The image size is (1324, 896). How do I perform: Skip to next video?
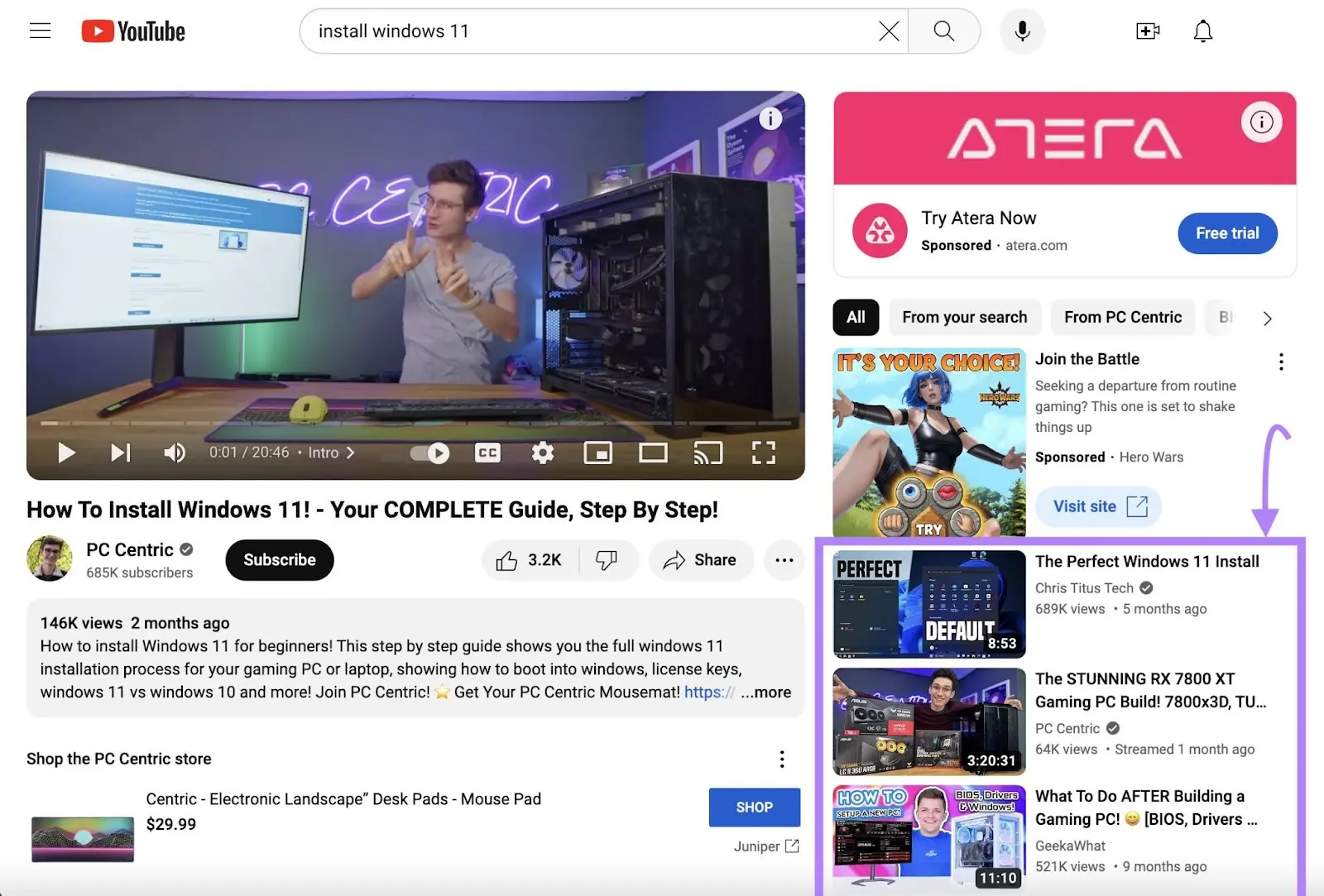(x=121, y=453)
